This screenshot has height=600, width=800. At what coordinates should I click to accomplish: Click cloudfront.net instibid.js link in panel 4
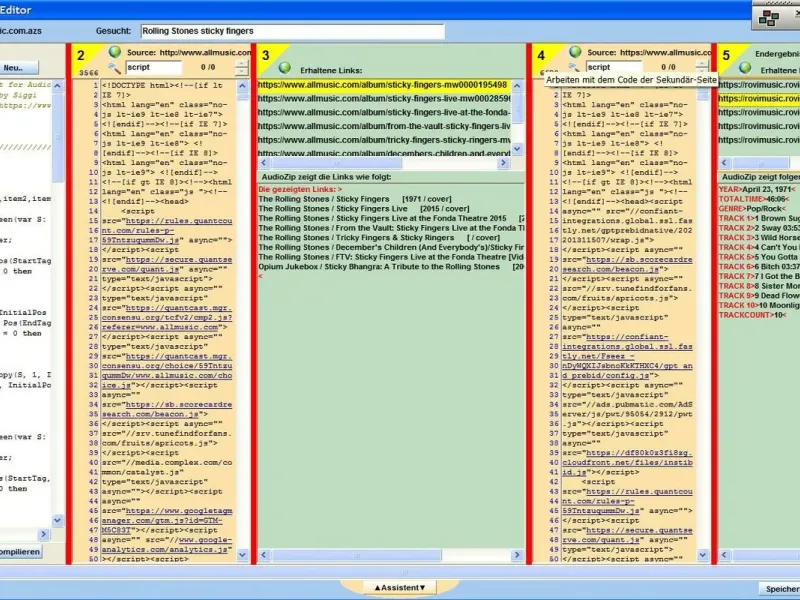628,463
